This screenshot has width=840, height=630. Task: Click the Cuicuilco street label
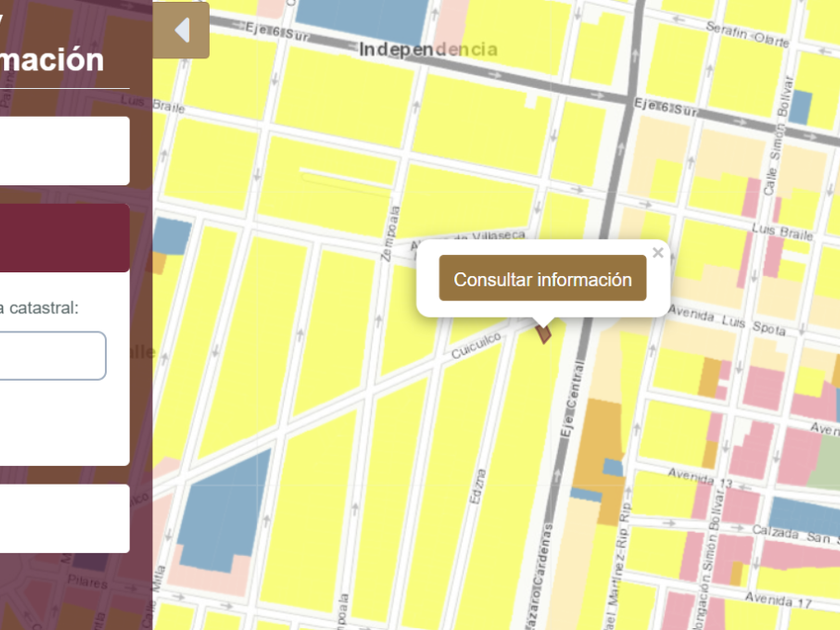click(x=476, y=346)
